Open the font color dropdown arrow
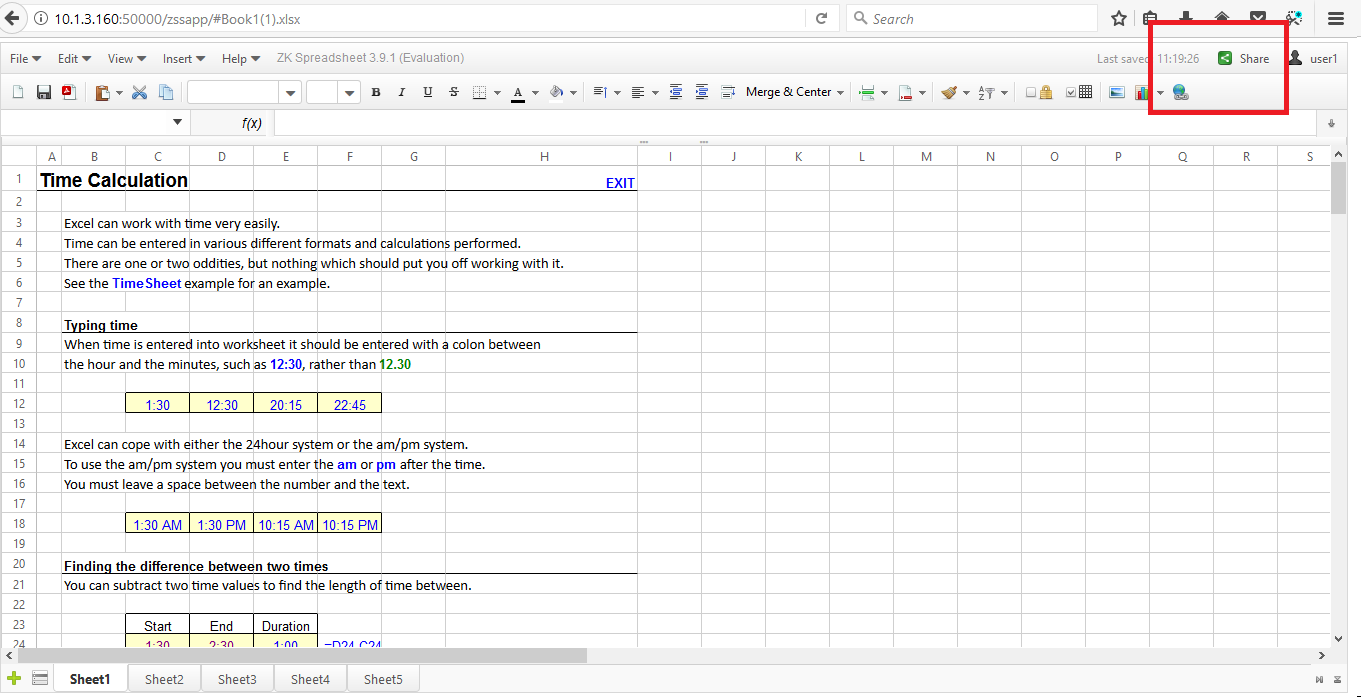 coord(535,92)
